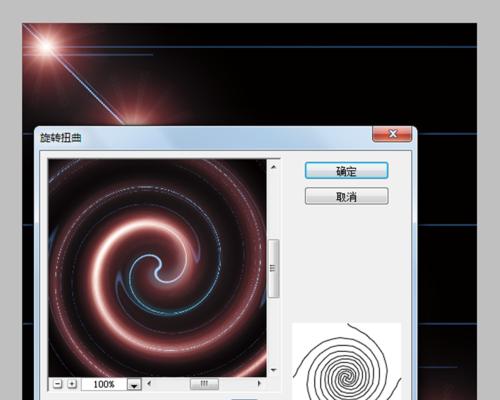Click the vertical scrollbar thumb beside preview

pyautogui.click(x=274, y=268)
